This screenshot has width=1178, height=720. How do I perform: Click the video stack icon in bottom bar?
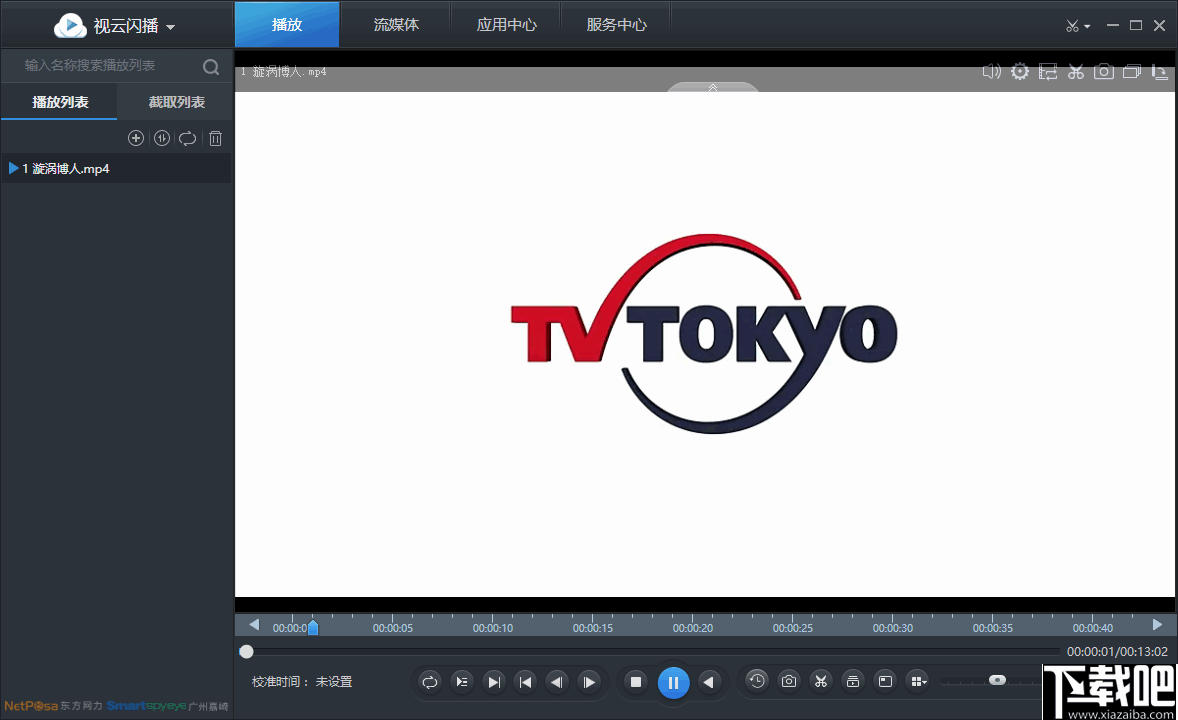pyautogui.click(x=853, y=681)
